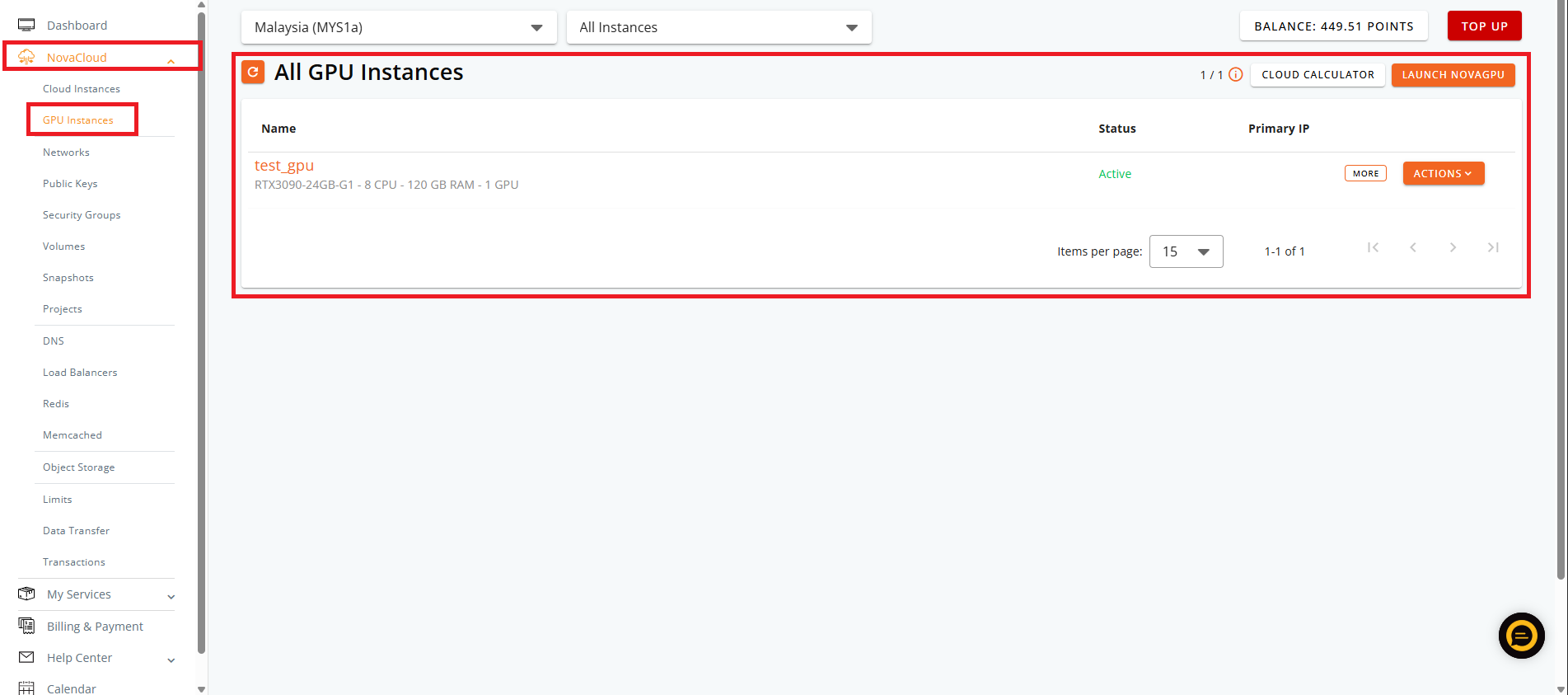Open Object Storage in sidebar
The height and width of the screenshot is (695, 1568).
click(79, 467)
